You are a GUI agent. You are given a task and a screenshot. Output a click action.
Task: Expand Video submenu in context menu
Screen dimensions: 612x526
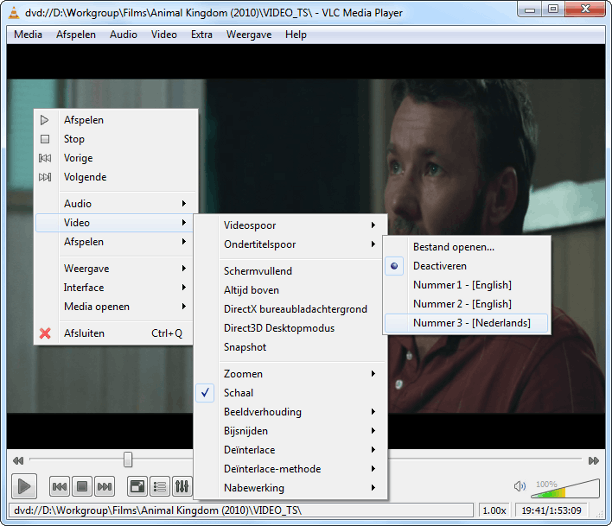tap(114, 223)
